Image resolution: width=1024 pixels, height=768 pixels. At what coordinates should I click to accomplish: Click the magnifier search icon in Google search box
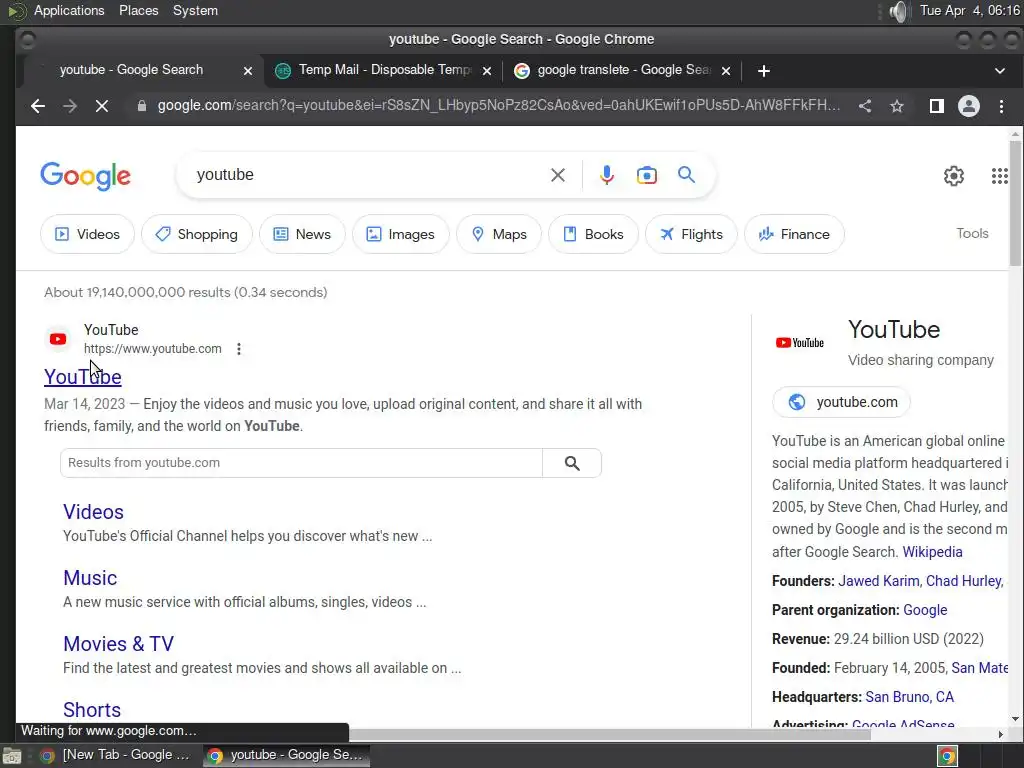(x=686, y=174)
